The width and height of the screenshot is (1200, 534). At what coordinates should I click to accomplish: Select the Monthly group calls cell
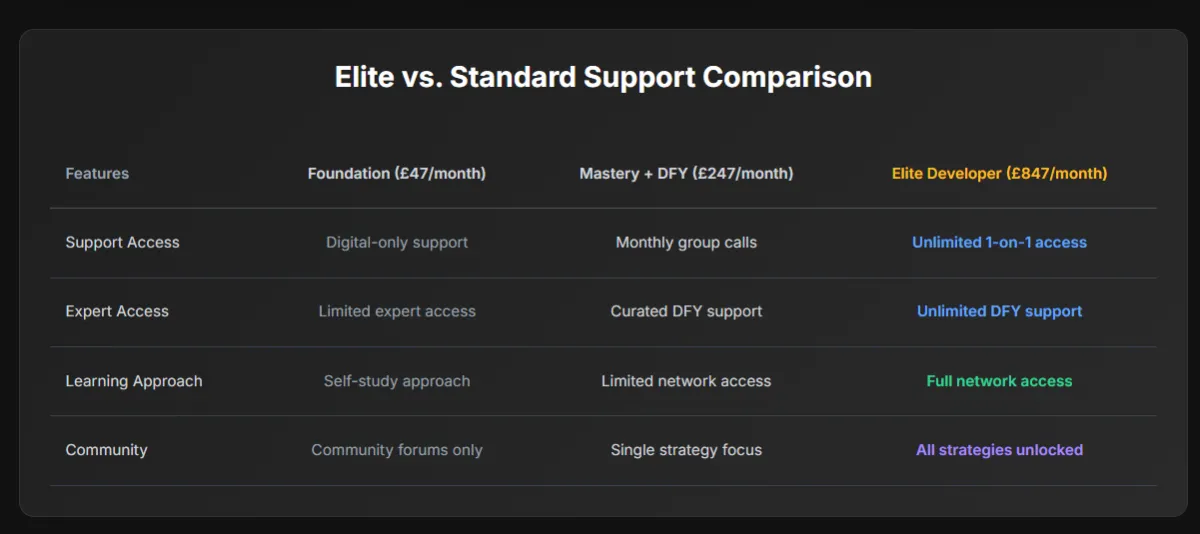pyautogui.click(x=686, y=243)
